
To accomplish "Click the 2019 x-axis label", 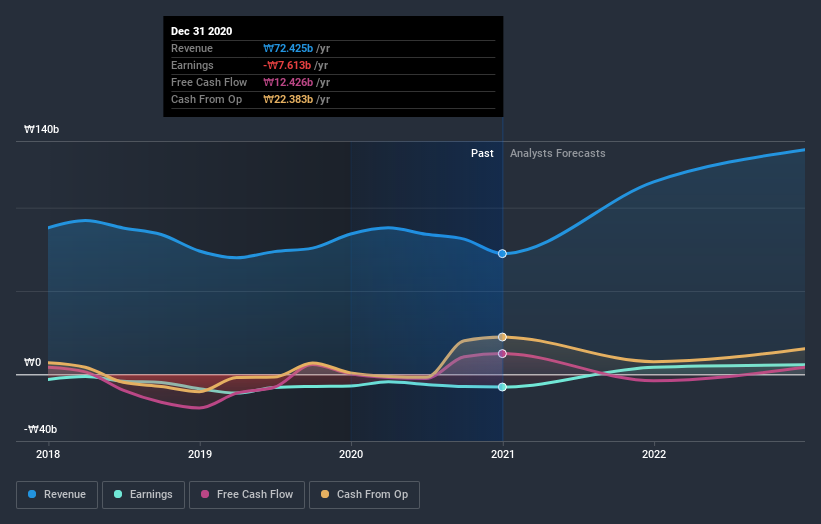I will click(200, 454).
